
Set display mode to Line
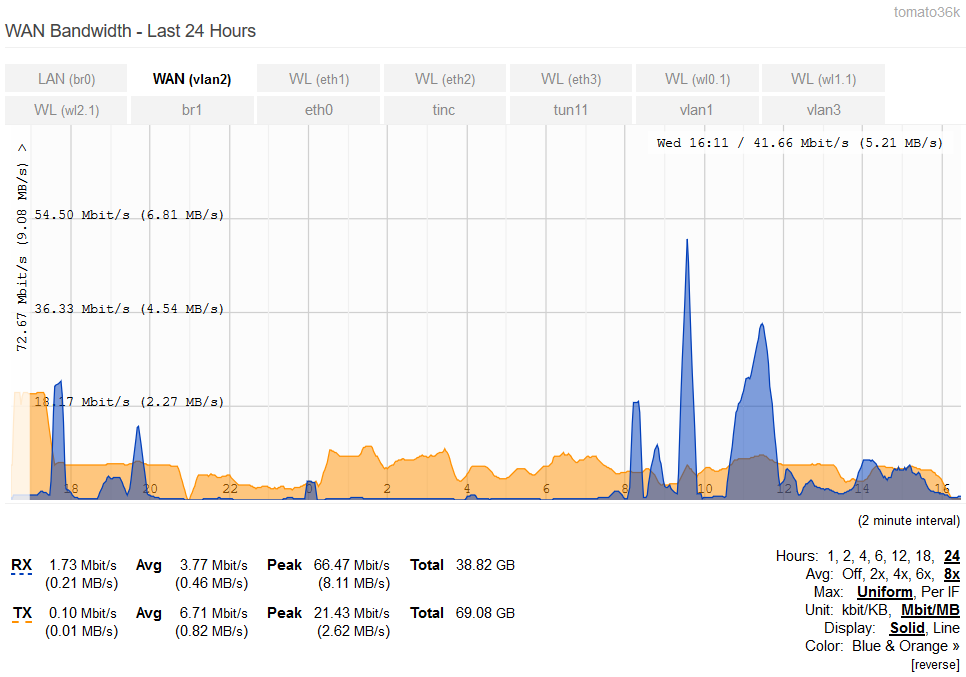coord(946,628)
